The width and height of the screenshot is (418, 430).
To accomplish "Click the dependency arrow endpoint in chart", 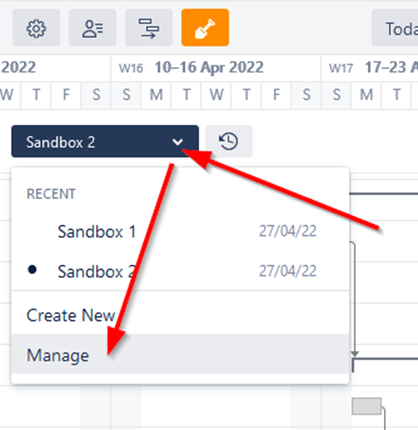I will tap(355, 354).
